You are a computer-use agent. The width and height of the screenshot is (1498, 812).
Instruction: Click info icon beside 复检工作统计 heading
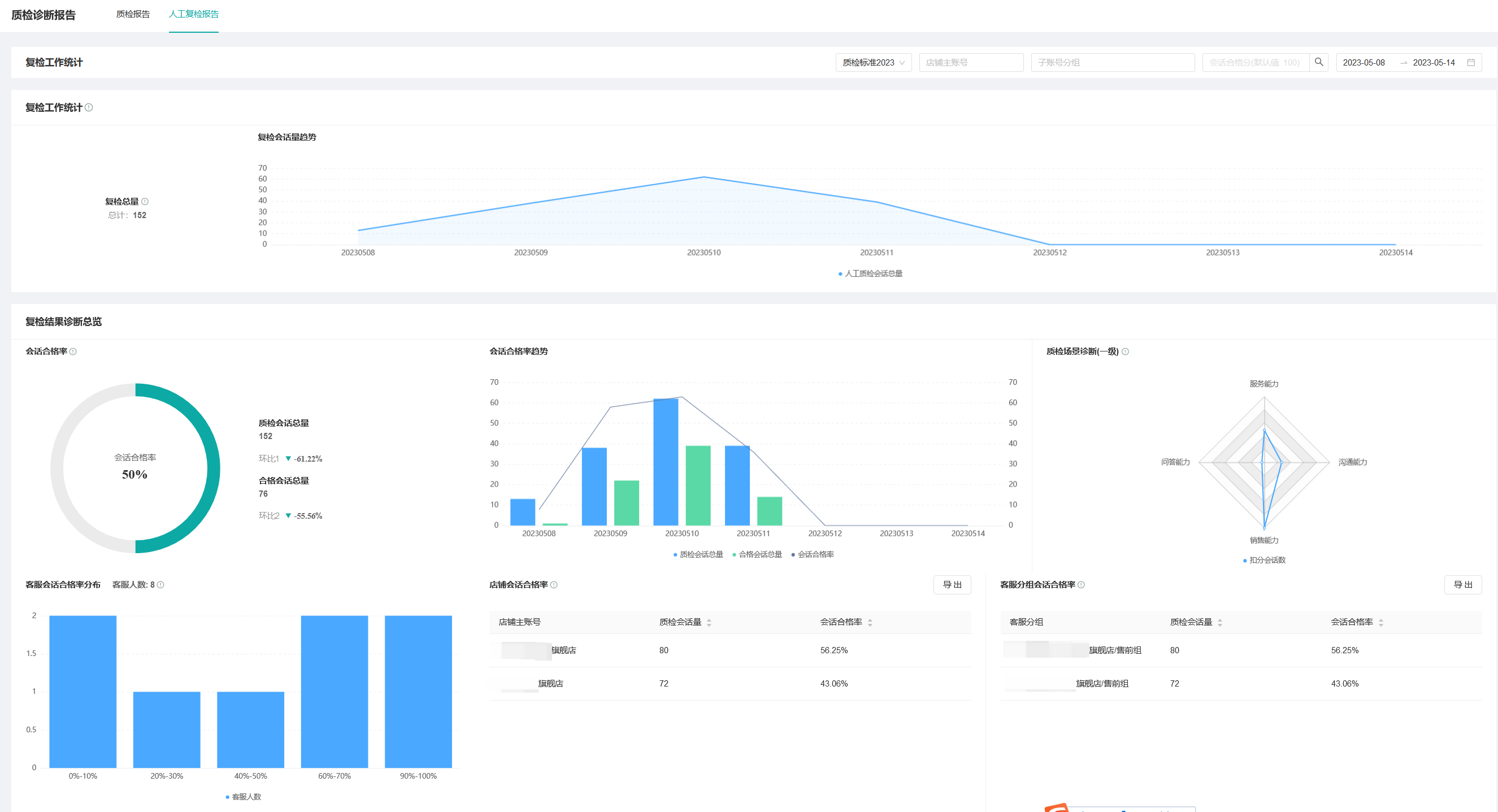(89, 107)
